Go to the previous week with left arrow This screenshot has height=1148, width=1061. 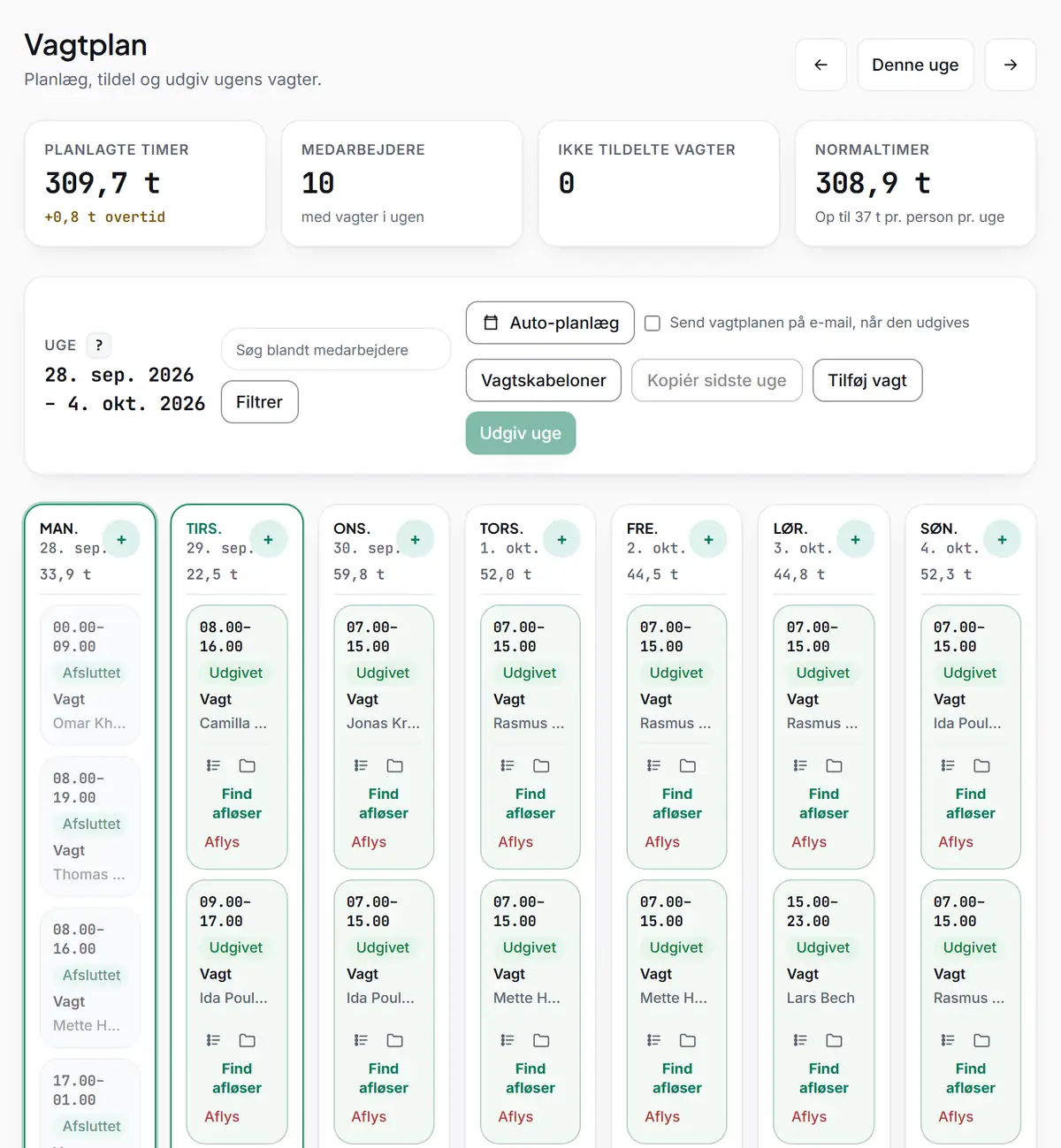821,65
